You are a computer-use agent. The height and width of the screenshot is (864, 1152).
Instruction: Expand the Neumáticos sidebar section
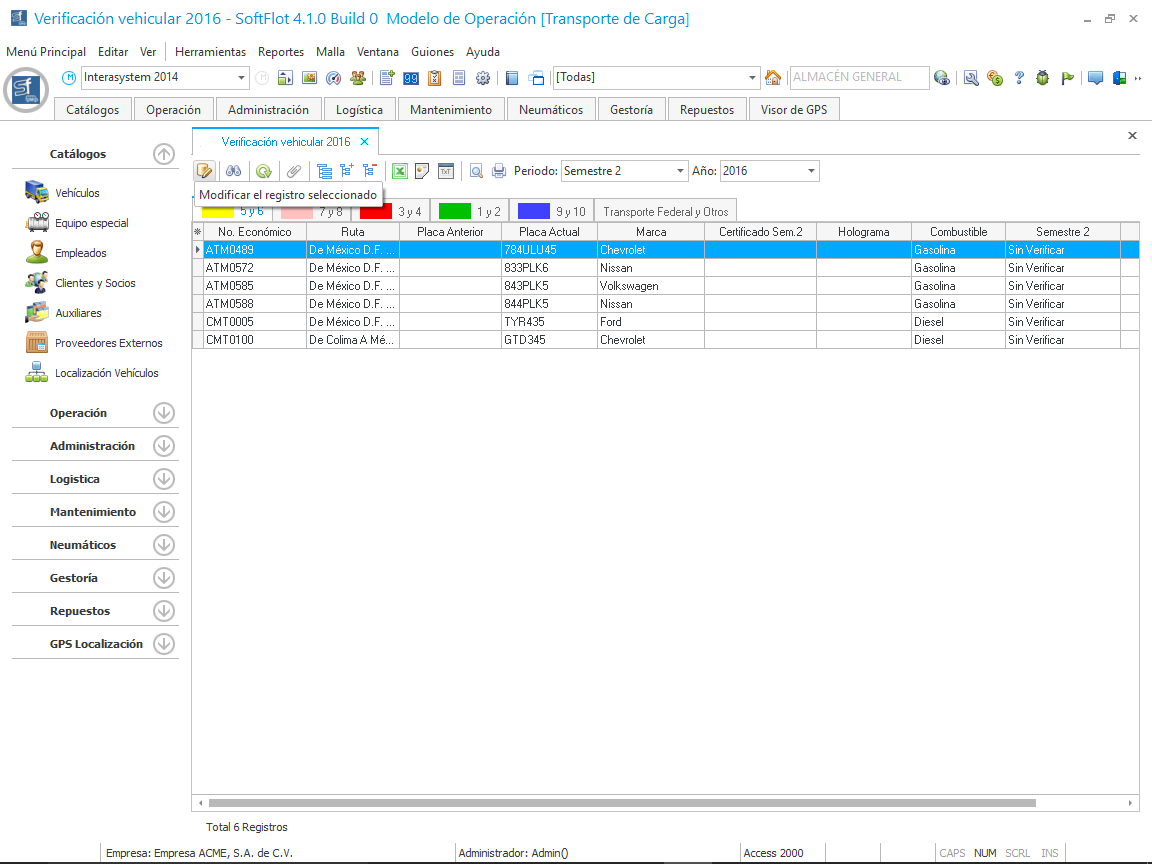164,545
